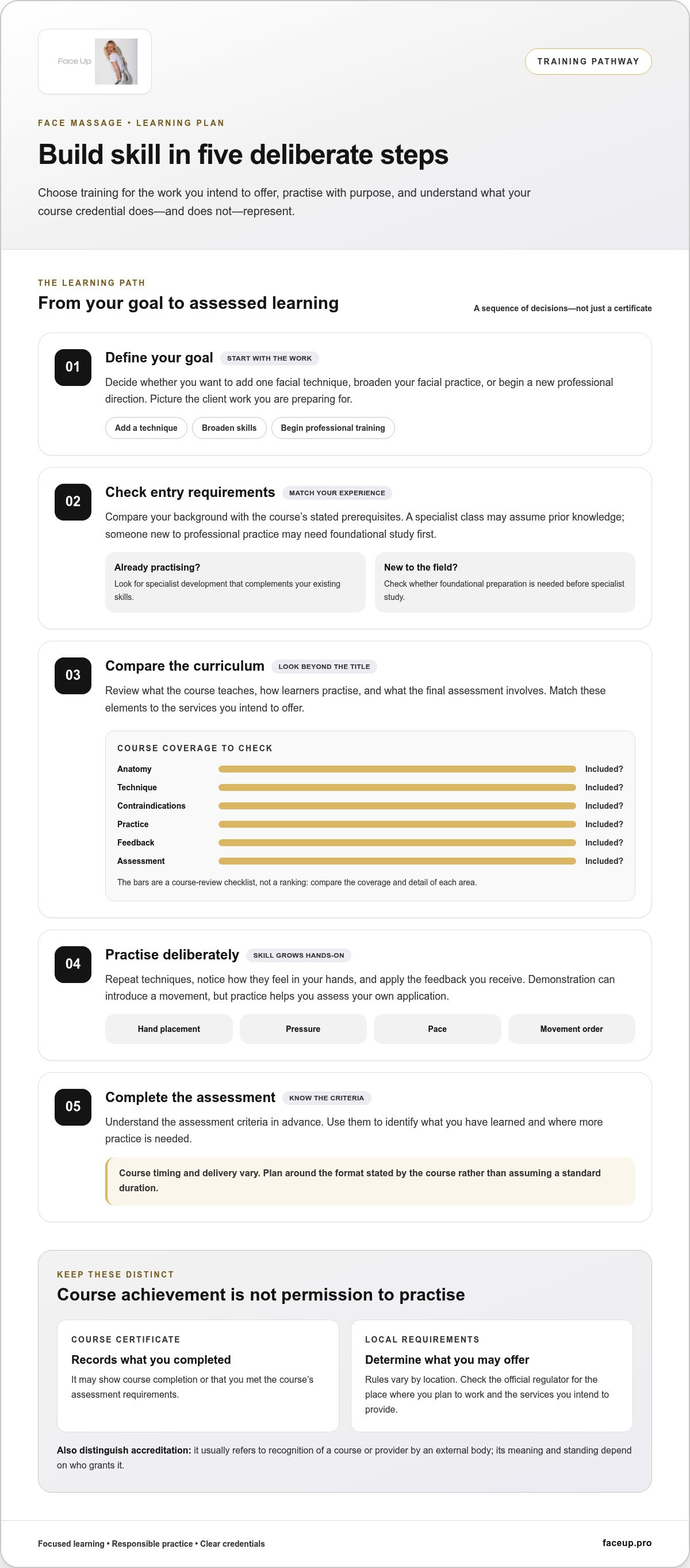Screen dimensions: 690x1568
Task: Select the step 05 number icon
Action: pos(73,1107)
